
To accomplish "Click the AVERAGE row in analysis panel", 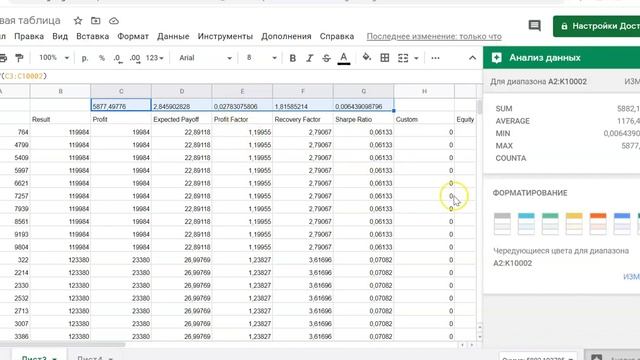I will pos(567,121).
